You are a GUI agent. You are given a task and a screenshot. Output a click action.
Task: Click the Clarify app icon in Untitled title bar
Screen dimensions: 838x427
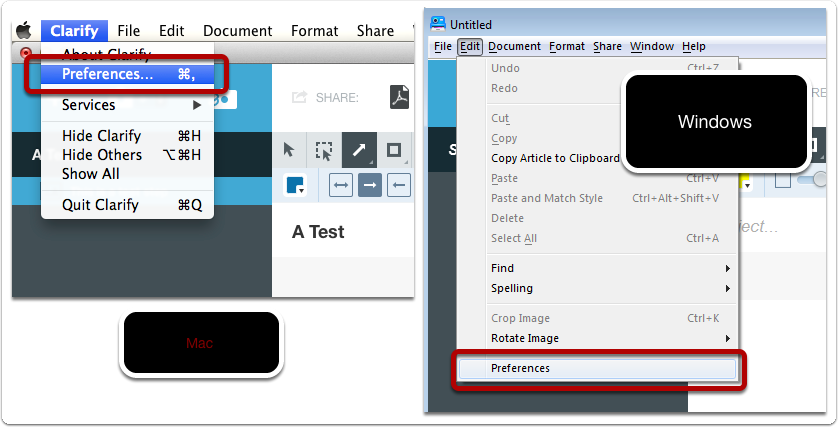(438, 24)
